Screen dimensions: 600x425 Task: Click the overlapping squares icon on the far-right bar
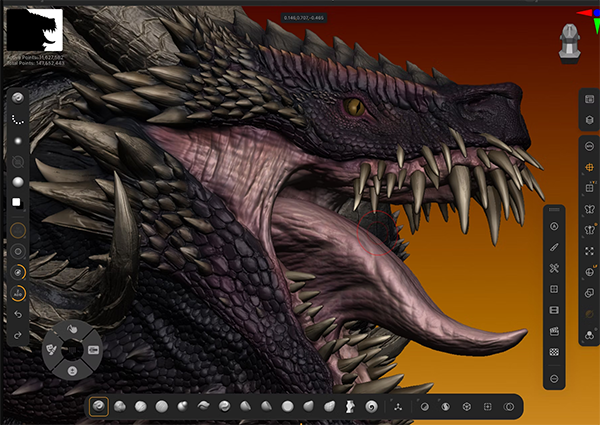pos(589,293)
